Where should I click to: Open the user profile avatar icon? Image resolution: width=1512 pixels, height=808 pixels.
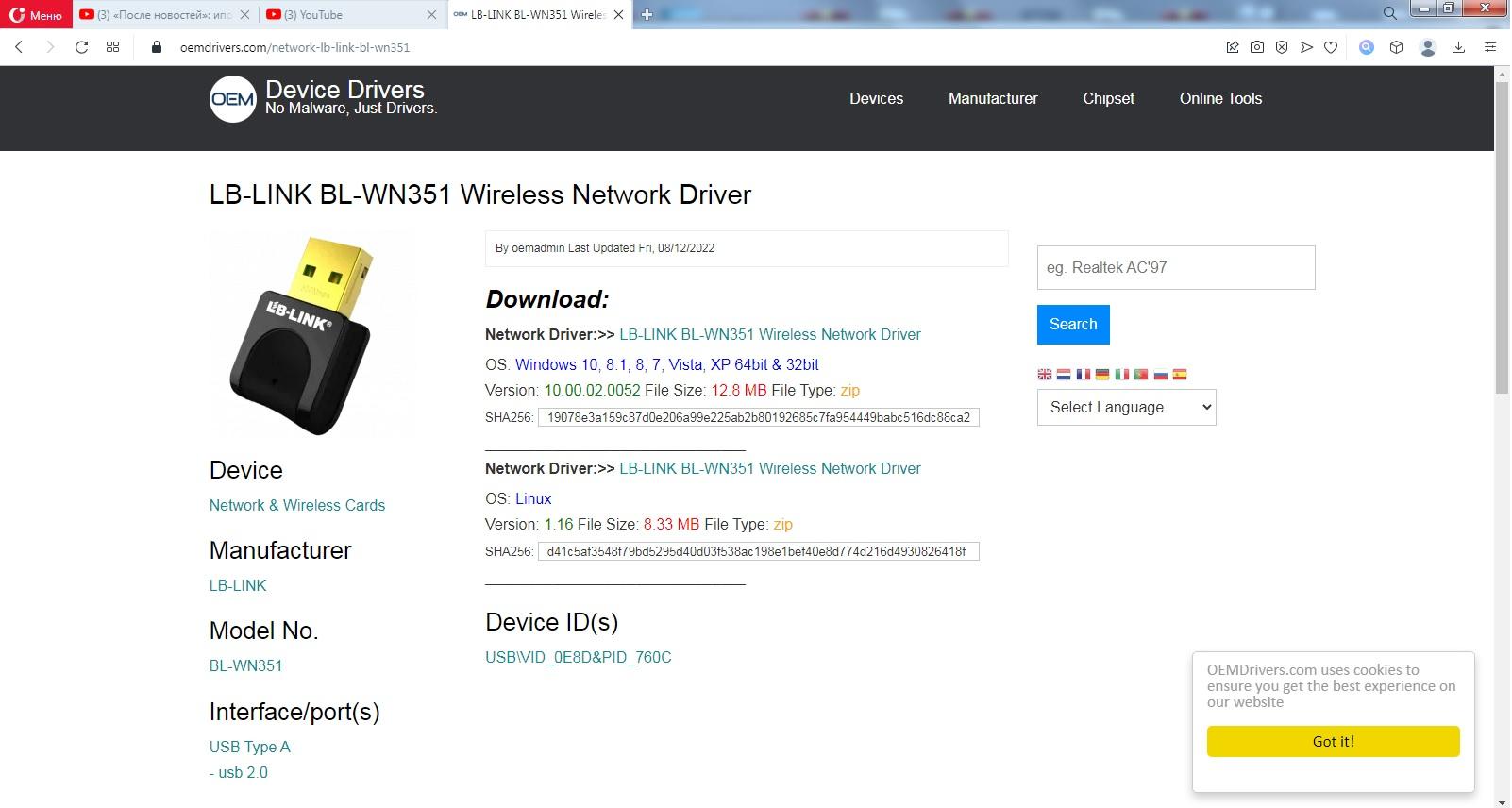click(x=1428, y=47)
